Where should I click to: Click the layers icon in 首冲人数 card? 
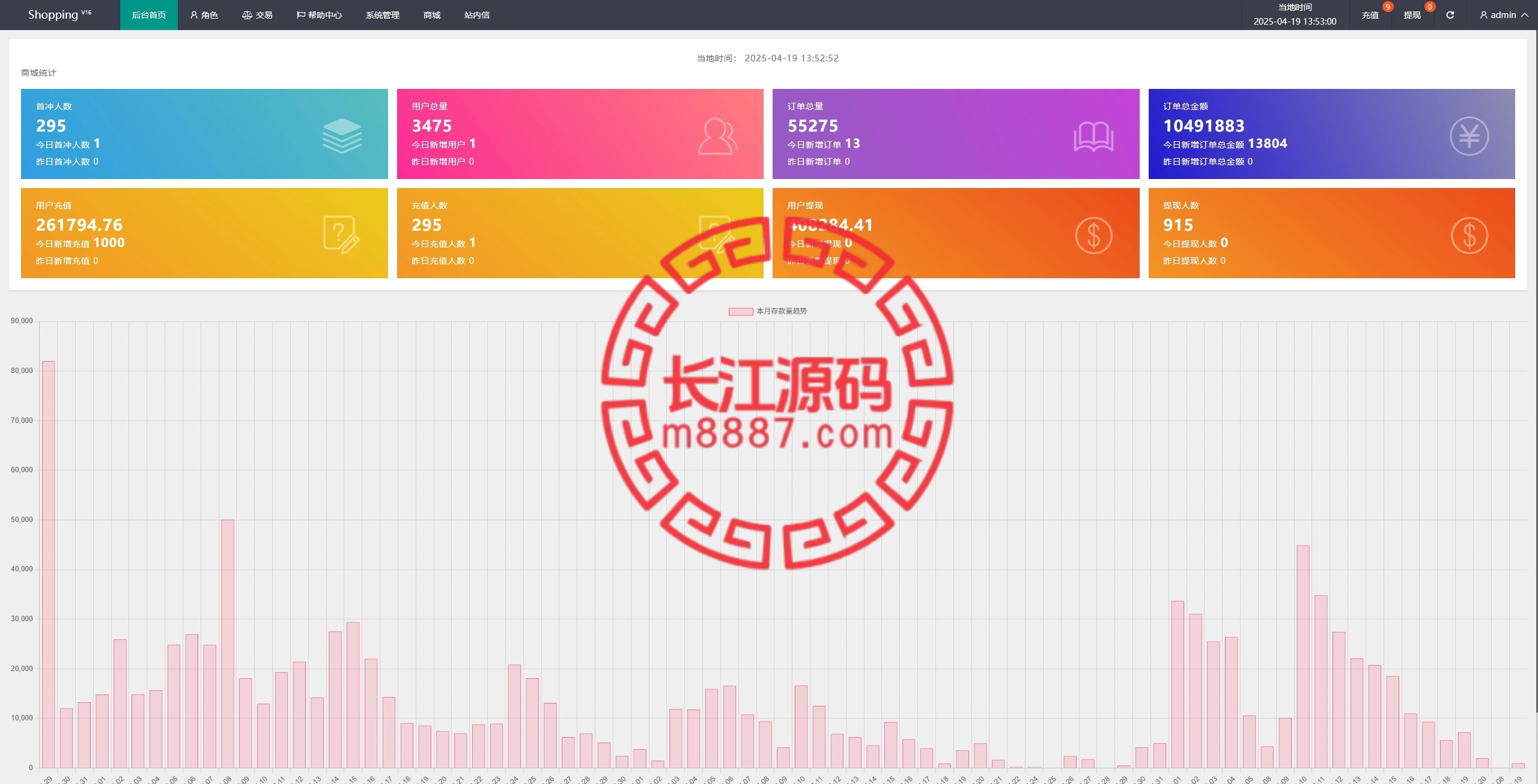[x=341, y=136]
